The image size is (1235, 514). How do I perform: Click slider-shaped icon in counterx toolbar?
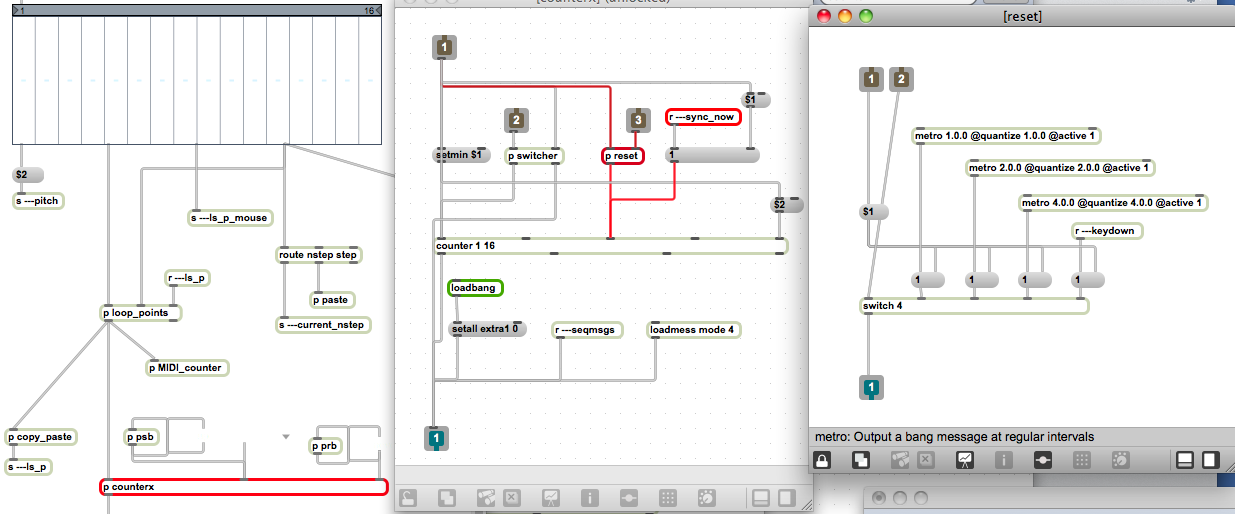click(x=629, y=496)
